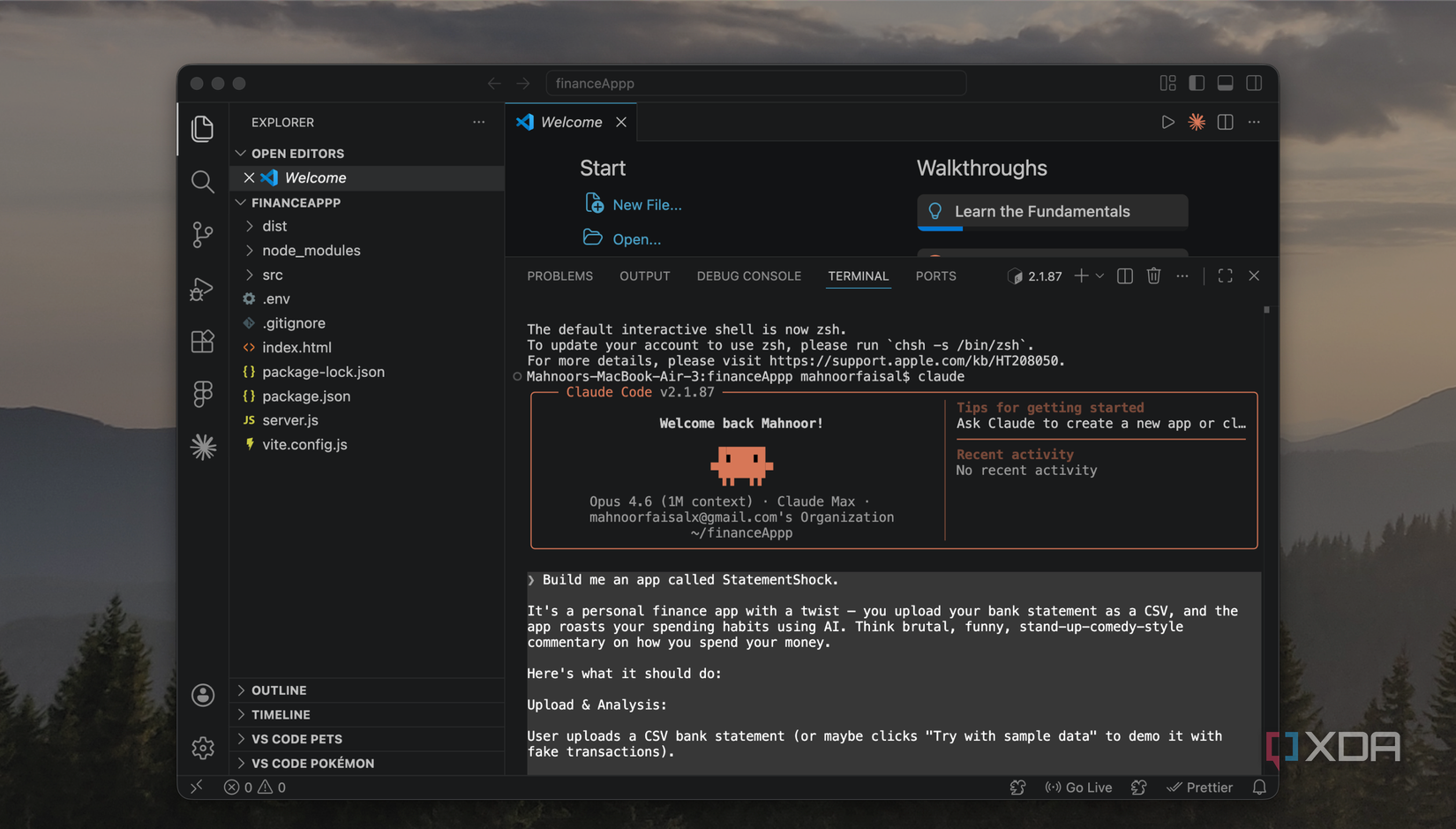Viewport: 1456px width, 829px height.
Task: Click the orange Claude icon in the editor toolbar
Action: pos(1197,122)
